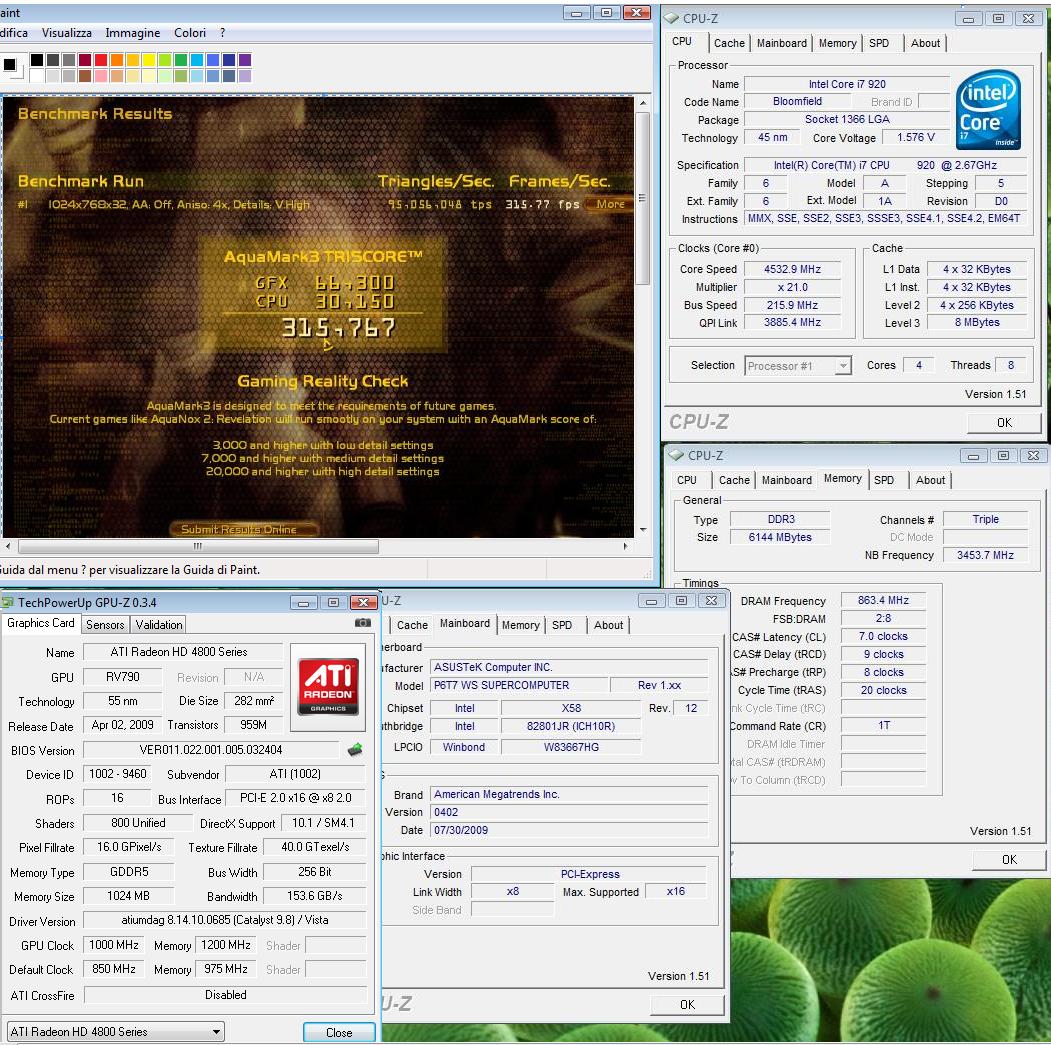Switch to Cache tab in top CPU-Z
1051x1045 pixels.
coord(729,43)
